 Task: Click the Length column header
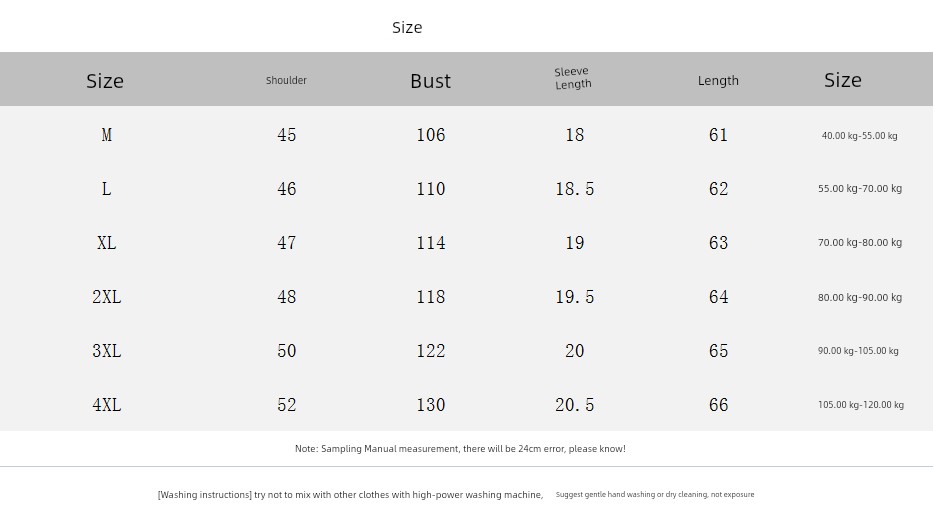(718, 80)
